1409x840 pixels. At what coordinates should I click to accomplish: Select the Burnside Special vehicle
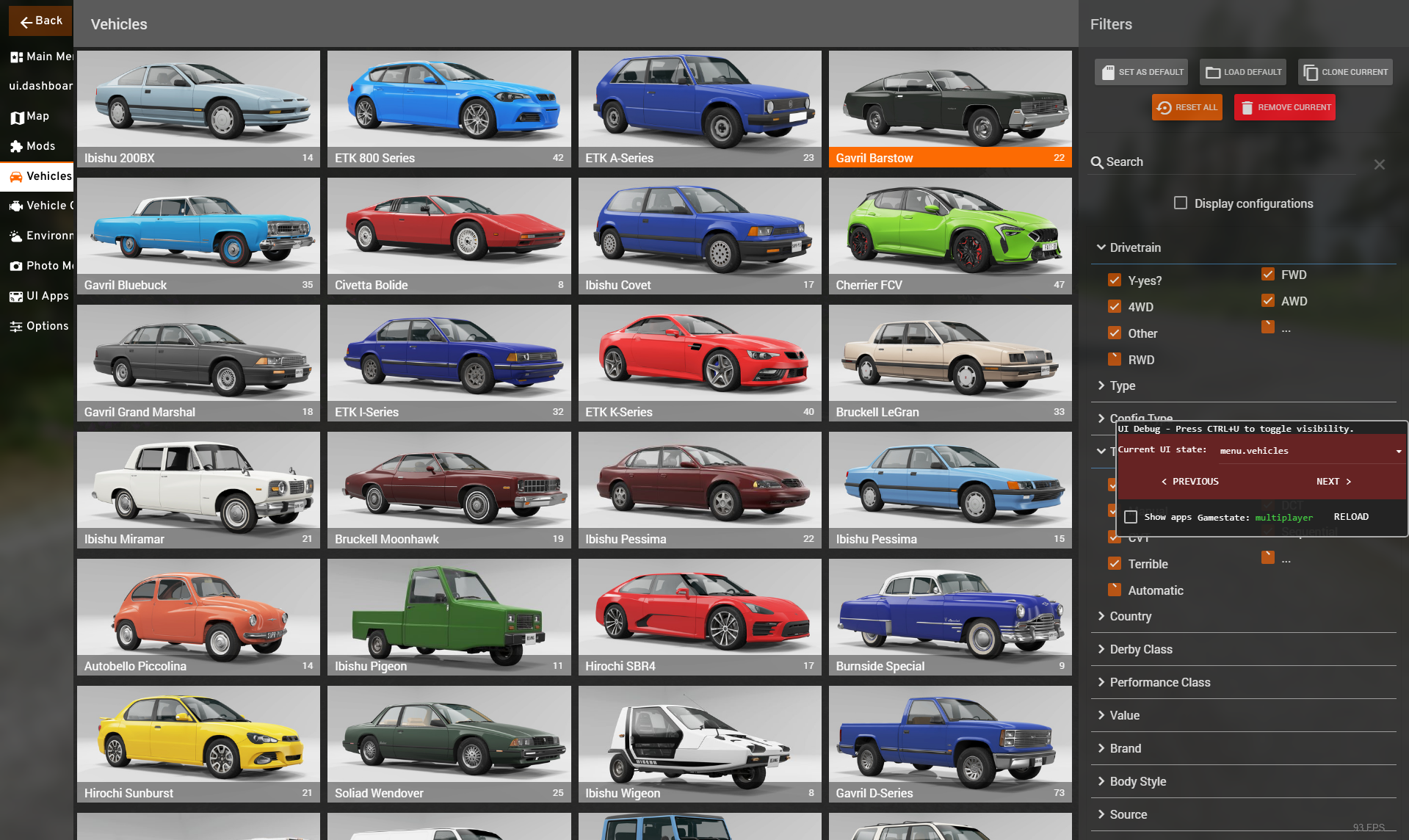pyautogui.click(x=950, y=617)
